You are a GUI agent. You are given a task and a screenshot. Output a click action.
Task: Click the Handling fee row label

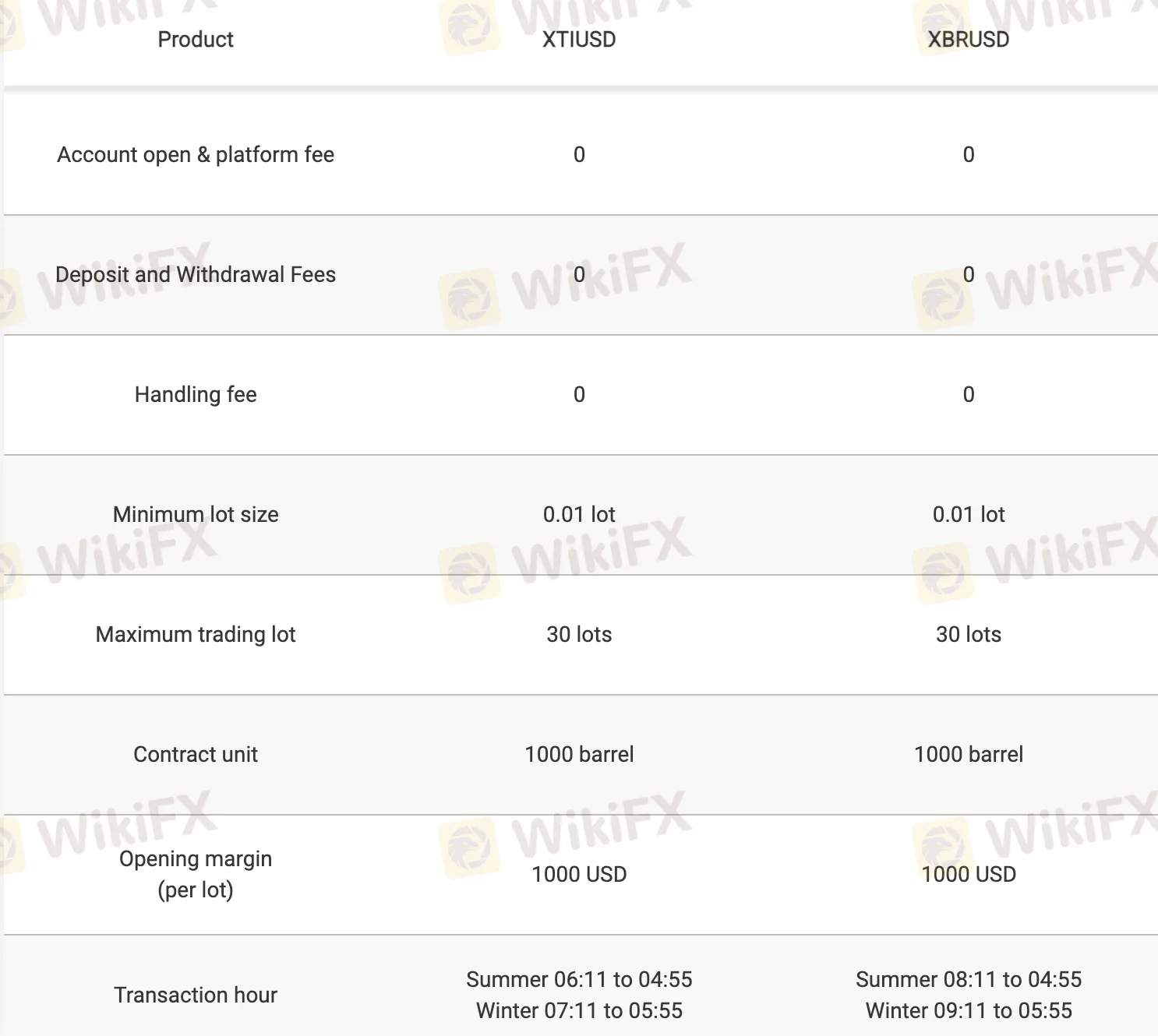pyautogui.click(x=196, y=394)
